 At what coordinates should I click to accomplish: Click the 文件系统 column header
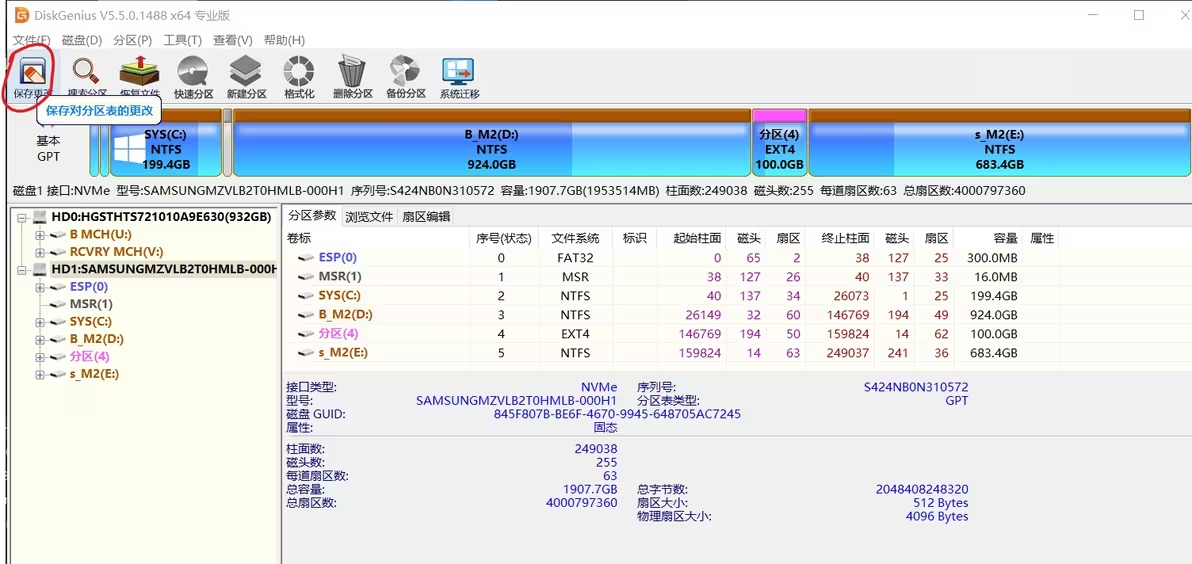point(575,238)
